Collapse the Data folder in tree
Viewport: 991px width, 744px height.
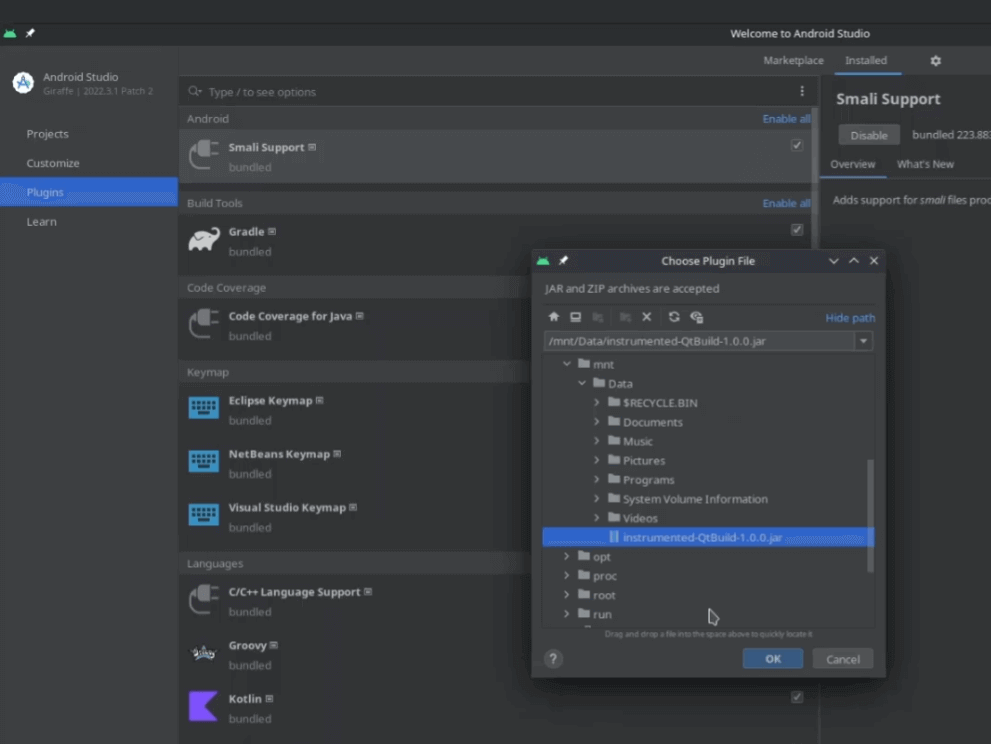click(x=582, y=383)
